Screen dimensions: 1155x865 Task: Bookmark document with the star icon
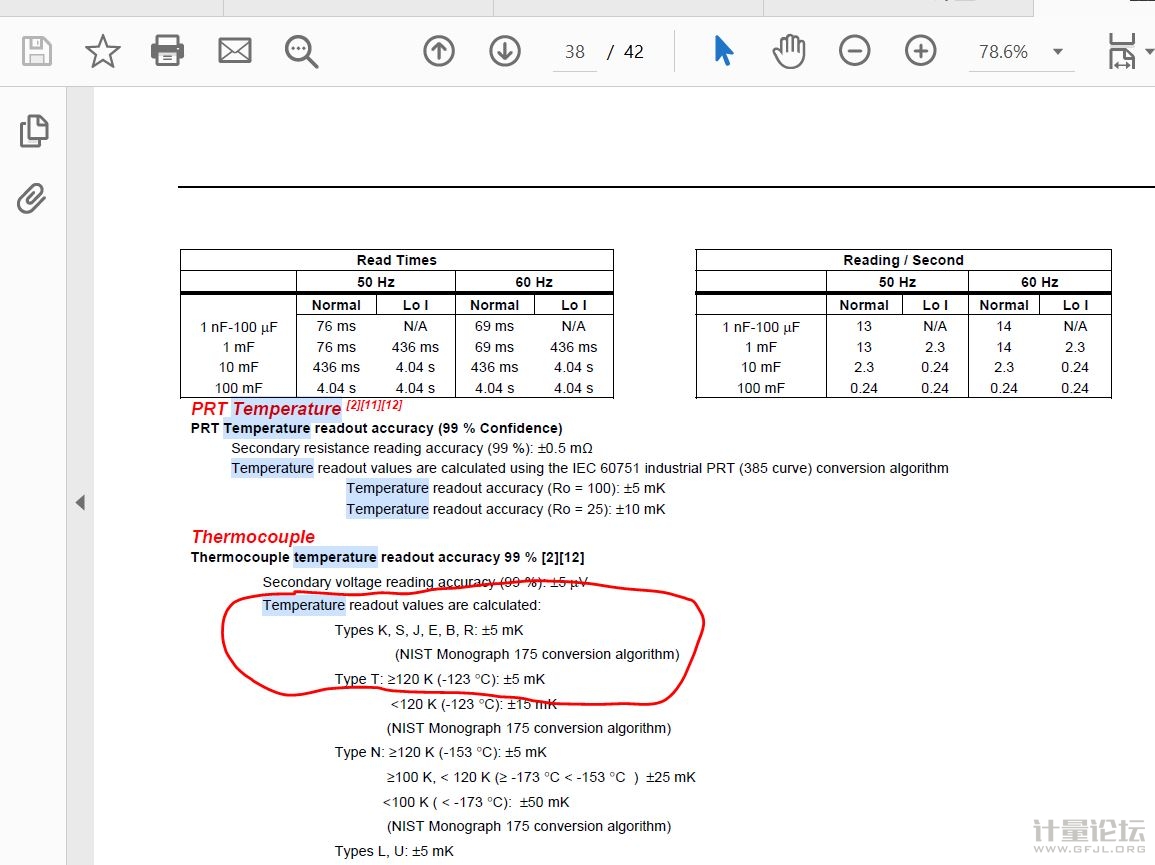(103, 51)
